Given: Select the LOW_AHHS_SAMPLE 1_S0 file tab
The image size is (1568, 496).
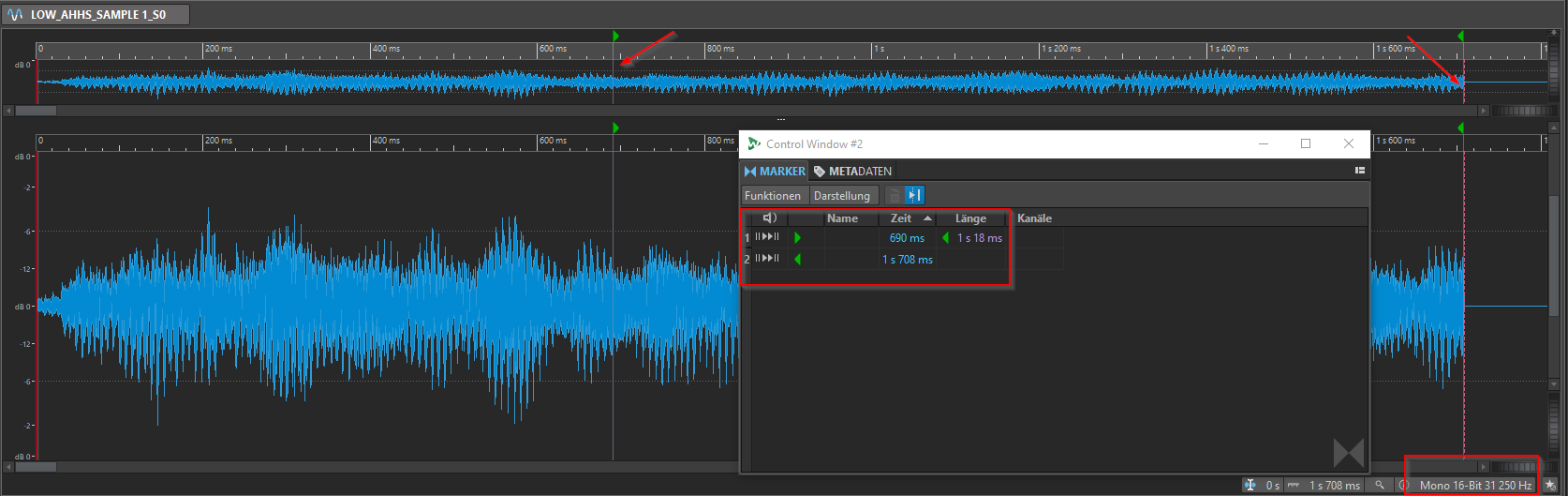Looking at the screenshot, I should (x=96, y=14).
